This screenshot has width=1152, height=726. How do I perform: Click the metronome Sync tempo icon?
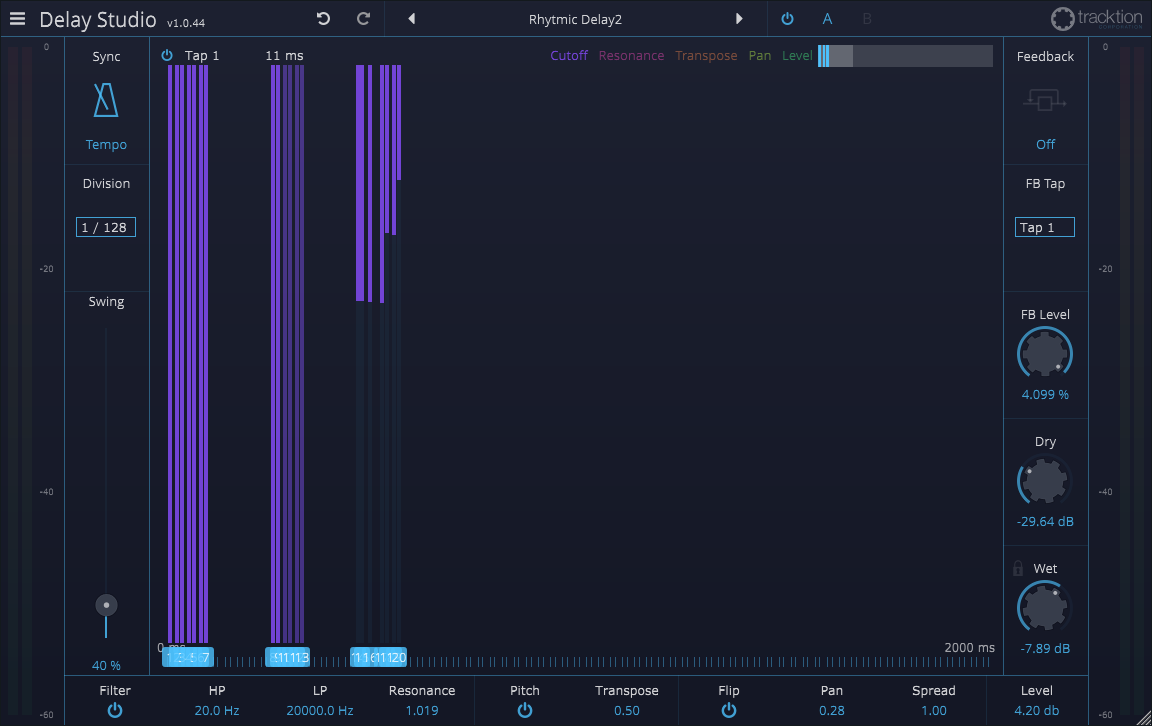click(106, 101)
